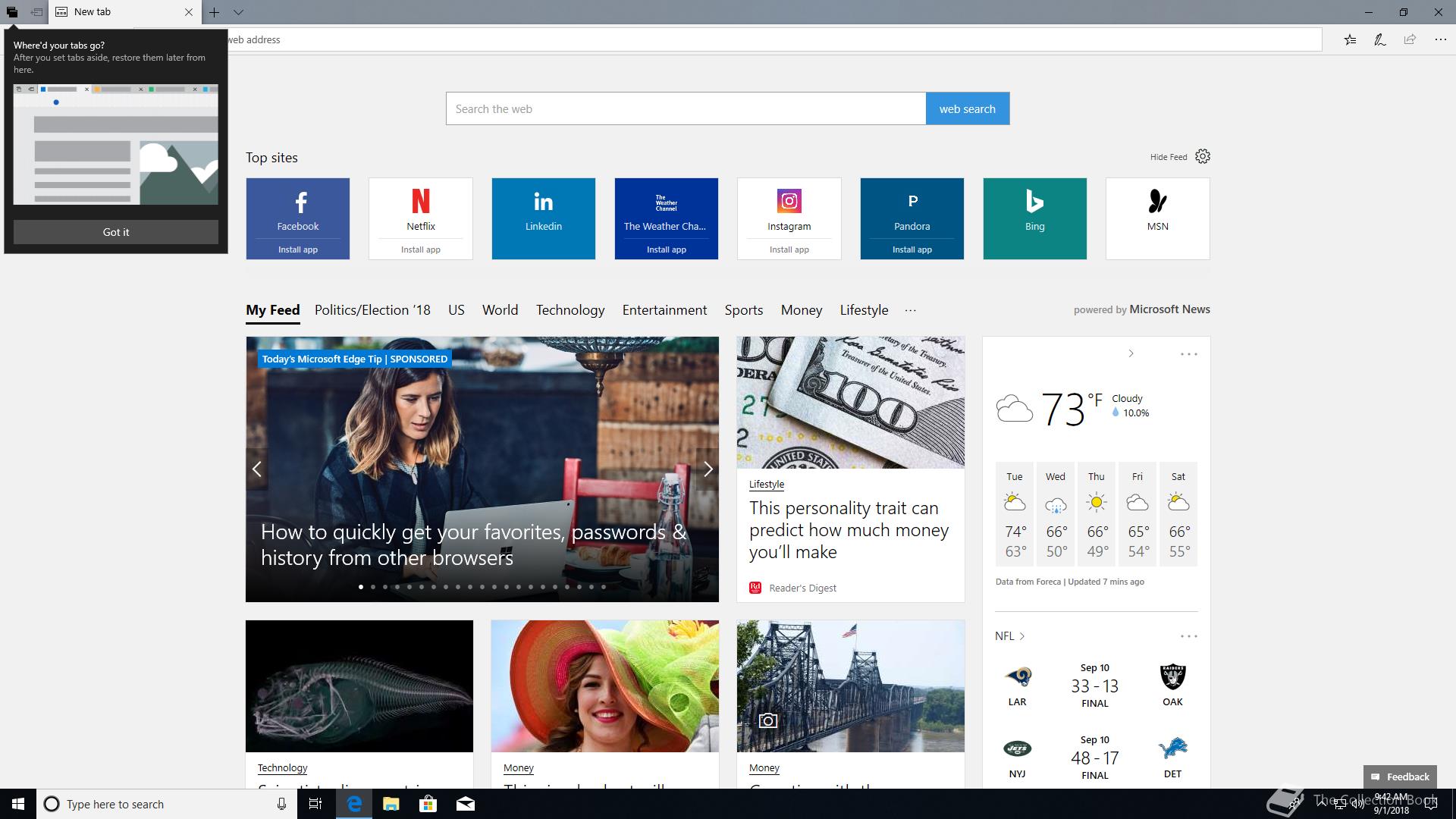
Task: Open a new tab with the plus icon
Action: [x=215, y=12]
